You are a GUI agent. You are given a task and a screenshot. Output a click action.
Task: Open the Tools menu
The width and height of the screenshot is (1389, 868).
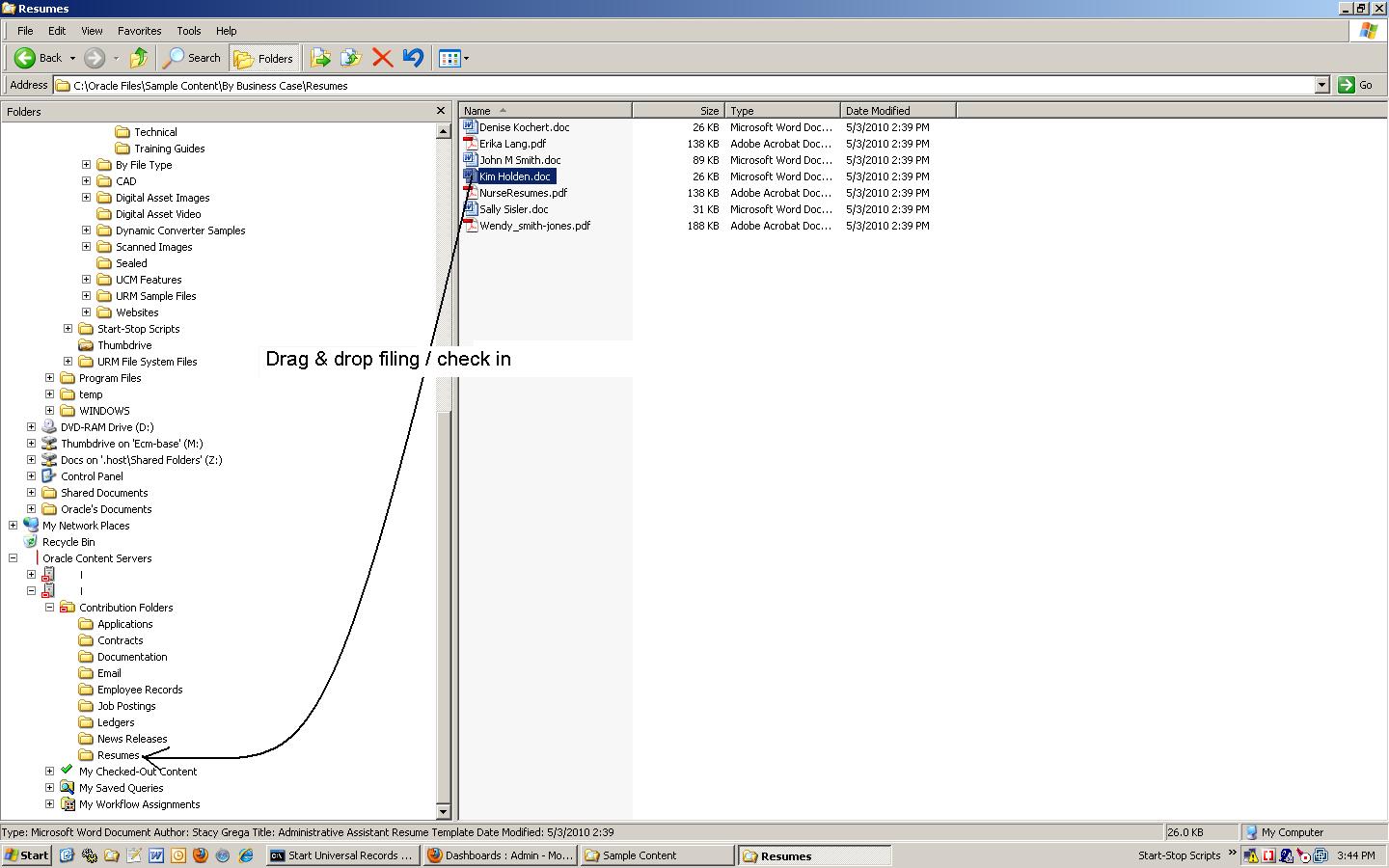(189, 31)
